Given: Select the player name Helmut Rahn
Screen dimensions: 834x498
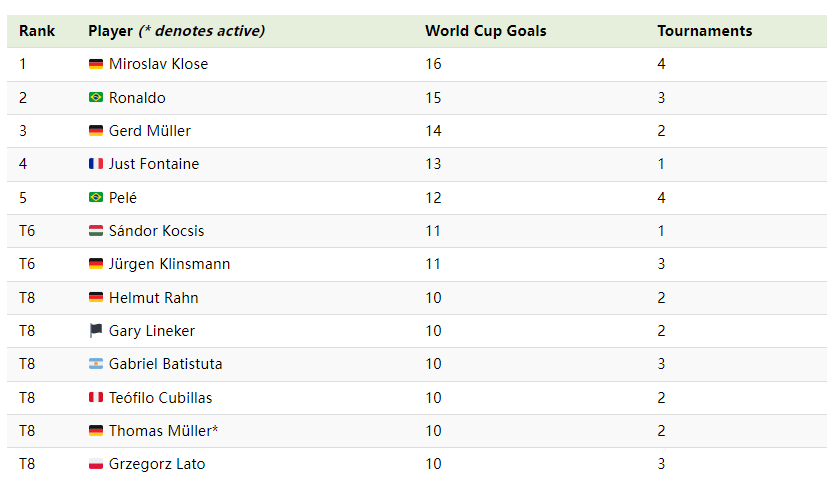Looking at the screenshot, I should pos(153,298).
